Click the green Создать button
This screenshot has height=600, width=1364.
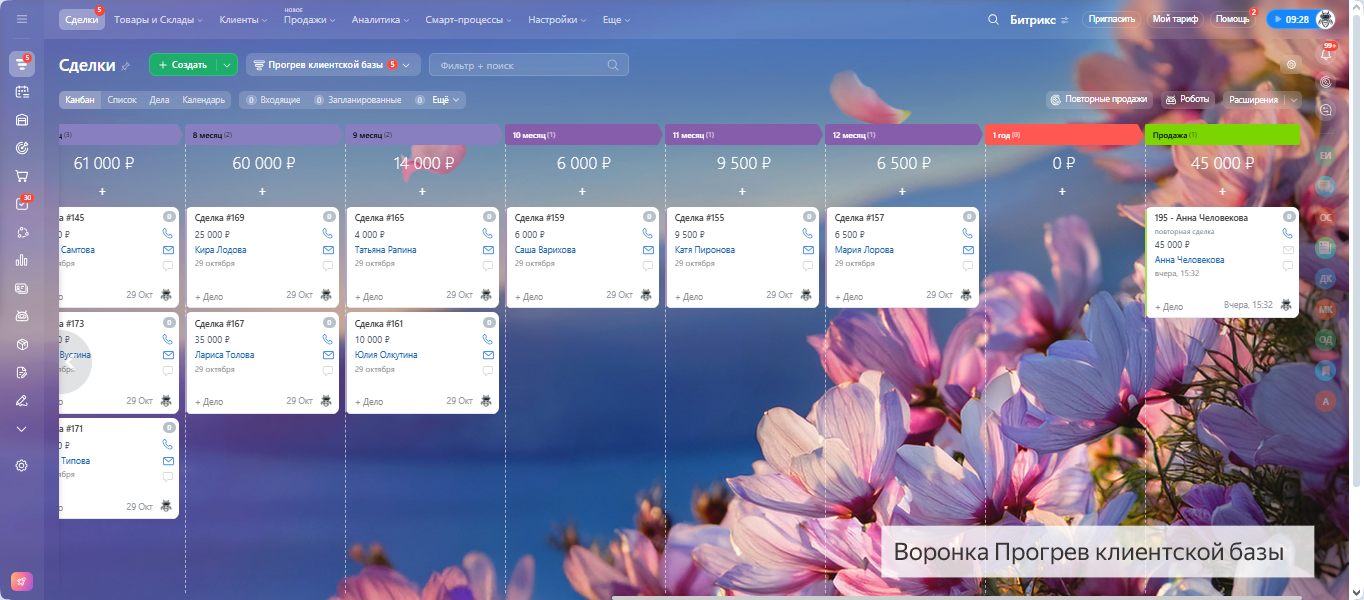point(183,65)
